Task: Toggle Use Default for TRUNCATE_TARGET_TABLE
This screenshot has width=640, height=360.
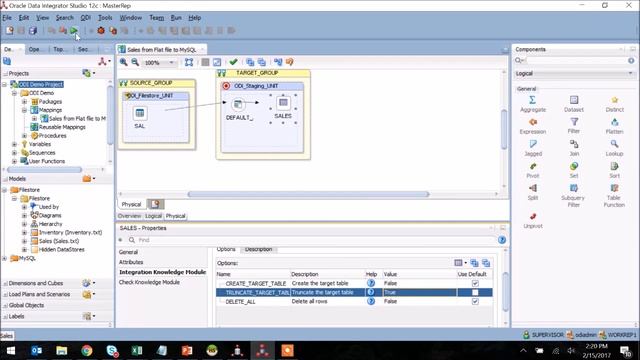Action: point(475,292)
